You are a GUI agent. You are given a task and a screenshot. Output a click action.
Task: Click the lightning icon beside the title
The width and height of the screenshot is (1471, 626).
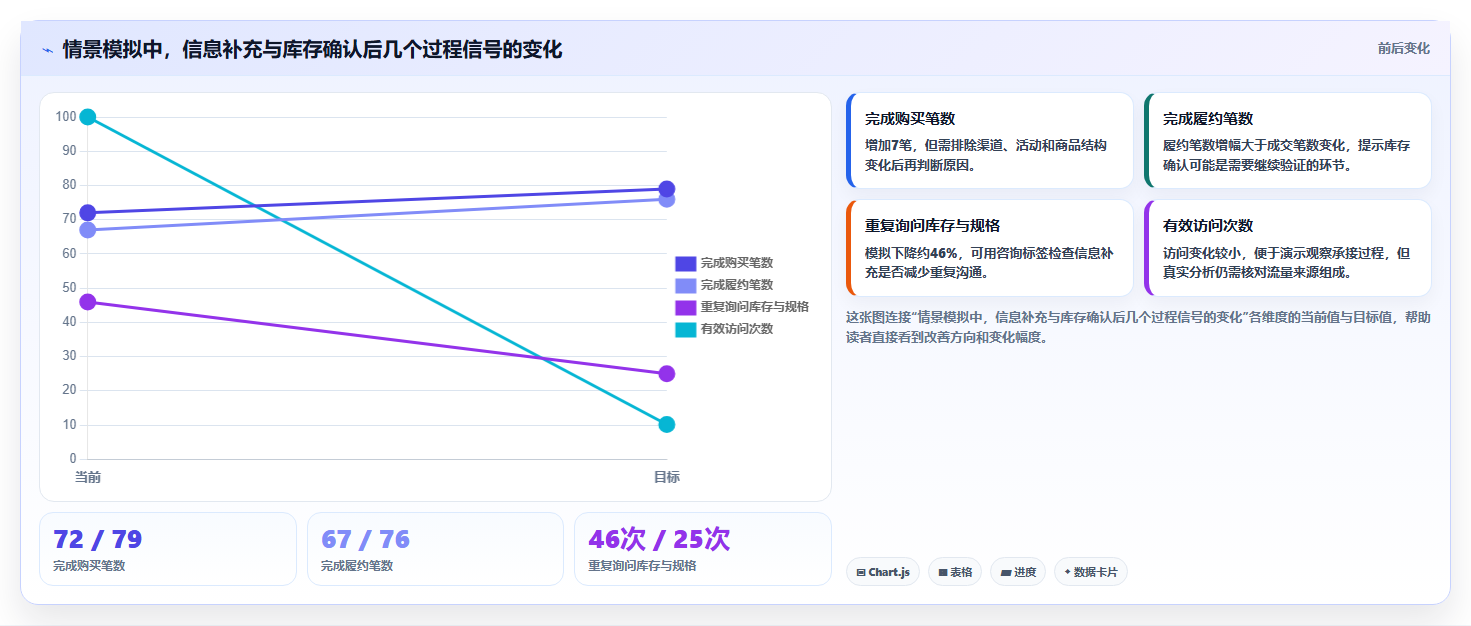47,50
